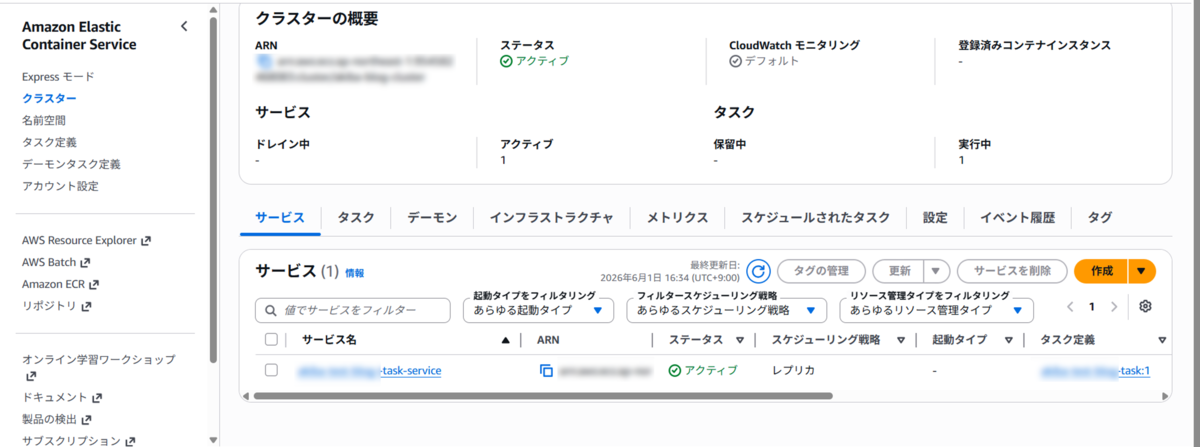Viewport: 1200px width, 447px height.
Task: Click the 更新 button
Action: coord(899,271)
